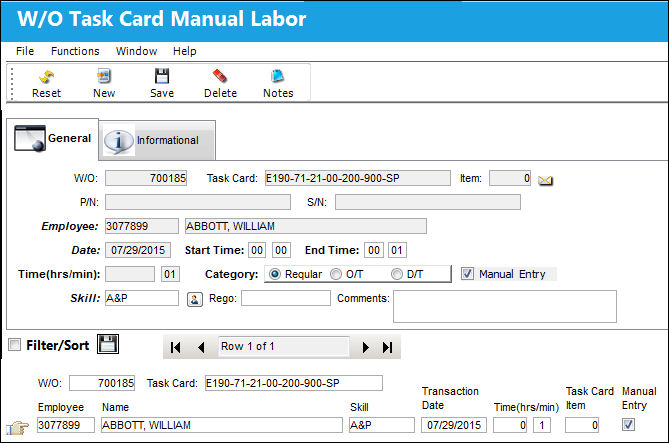Click the Skill cell A&P in the grid
Image resolution: width=669 pixels, height=443 pixels.
pos(382,425)
